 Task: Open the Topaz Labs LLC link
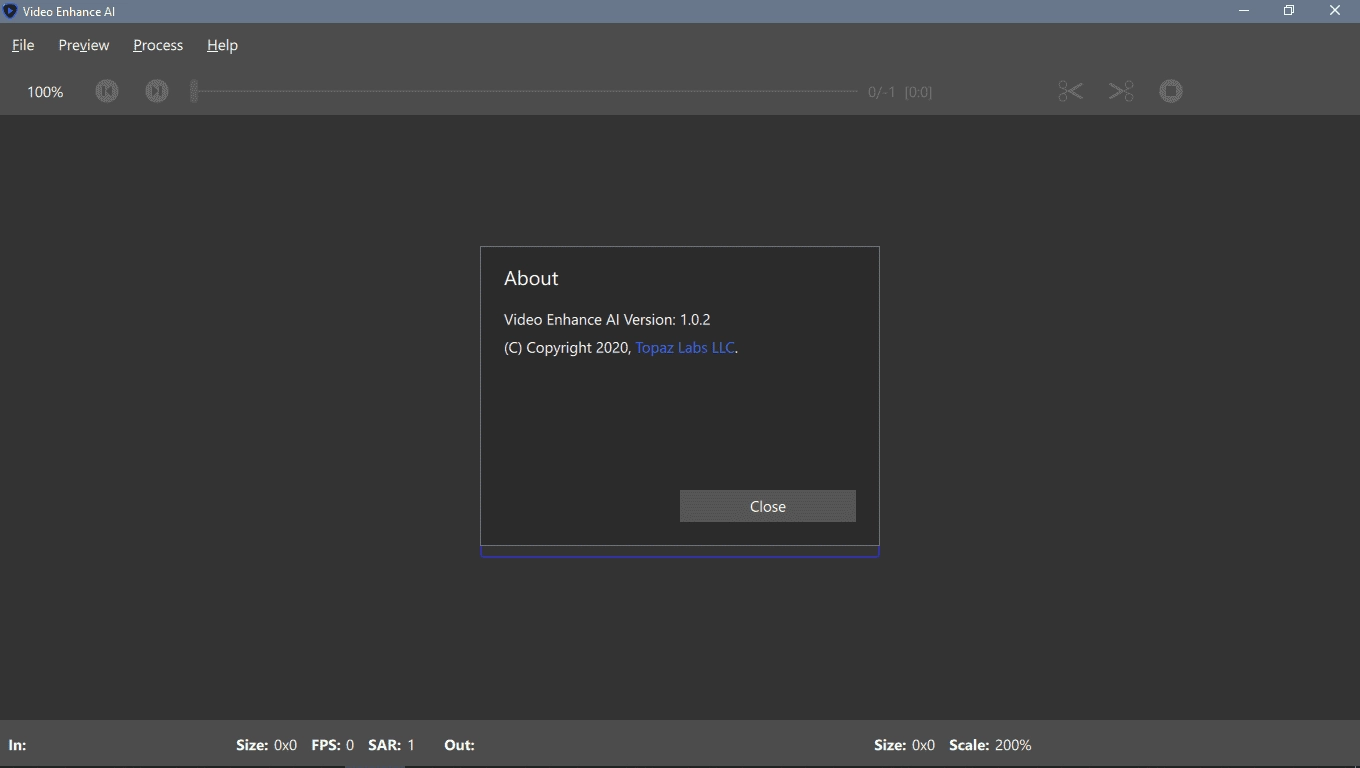685,348
